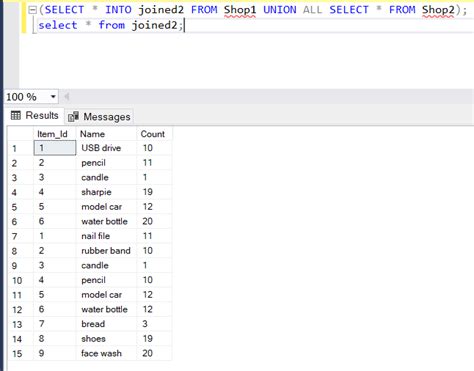
Task: Select 'pencil' in result row 10
Action: (106, 280)
